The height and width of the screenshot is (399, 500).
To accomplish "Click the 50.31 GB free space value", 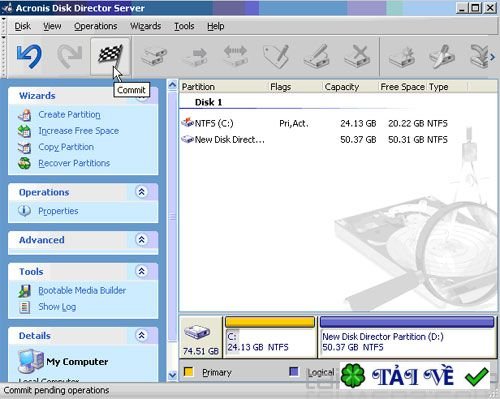I will (406, 139).
